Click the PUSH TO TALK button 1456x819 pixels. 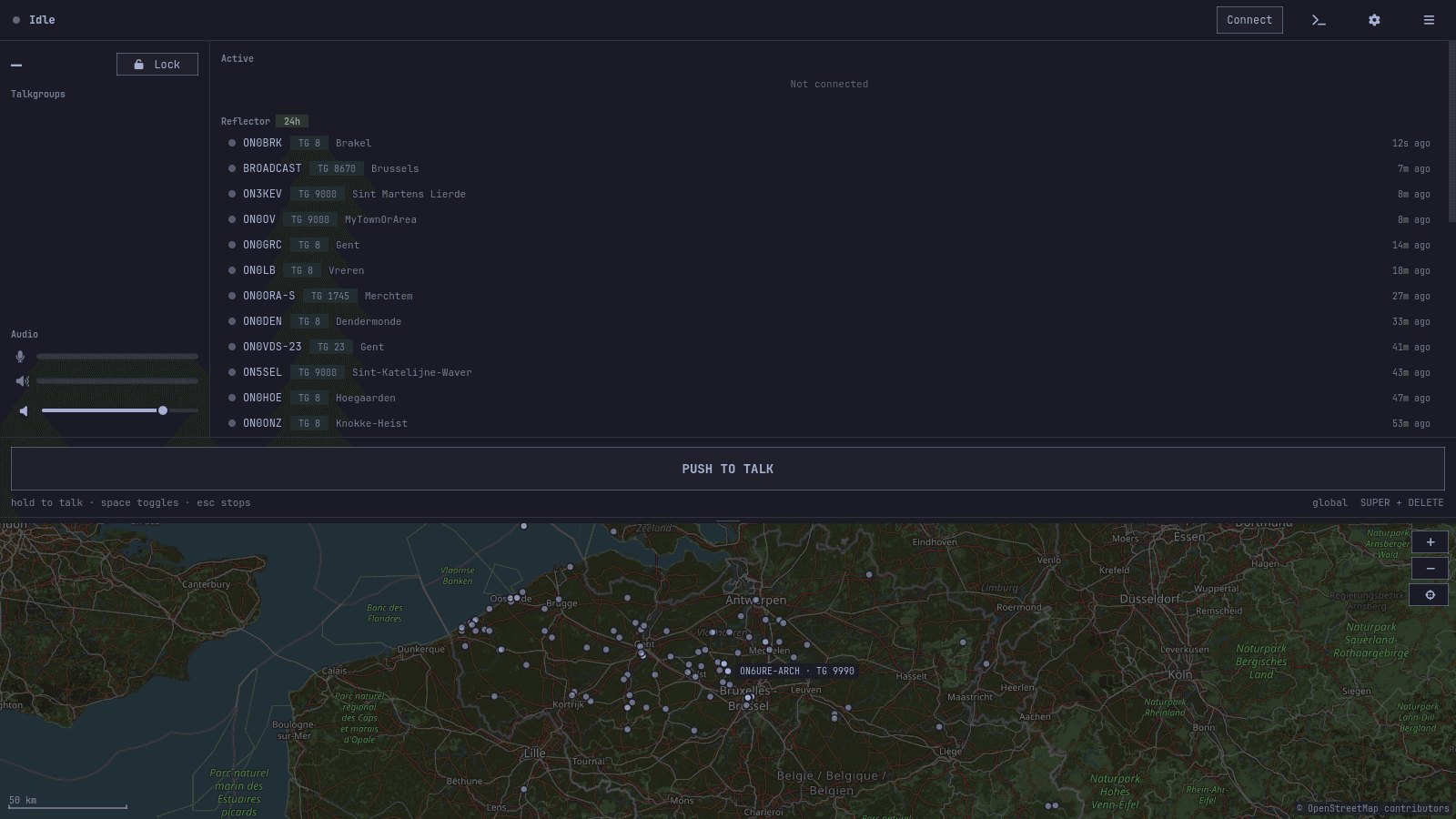(x=728, y=469)
